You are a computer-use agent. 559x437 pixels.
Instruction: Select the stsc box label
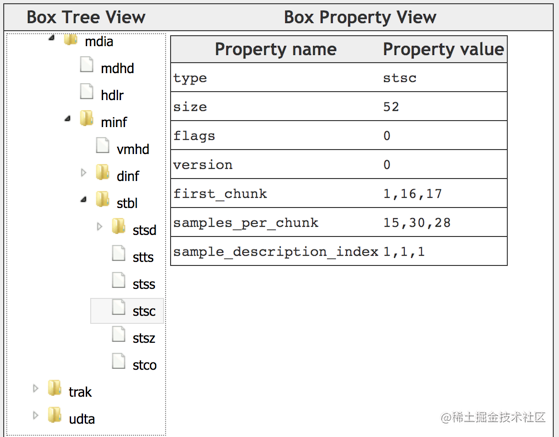pos(144,311)
